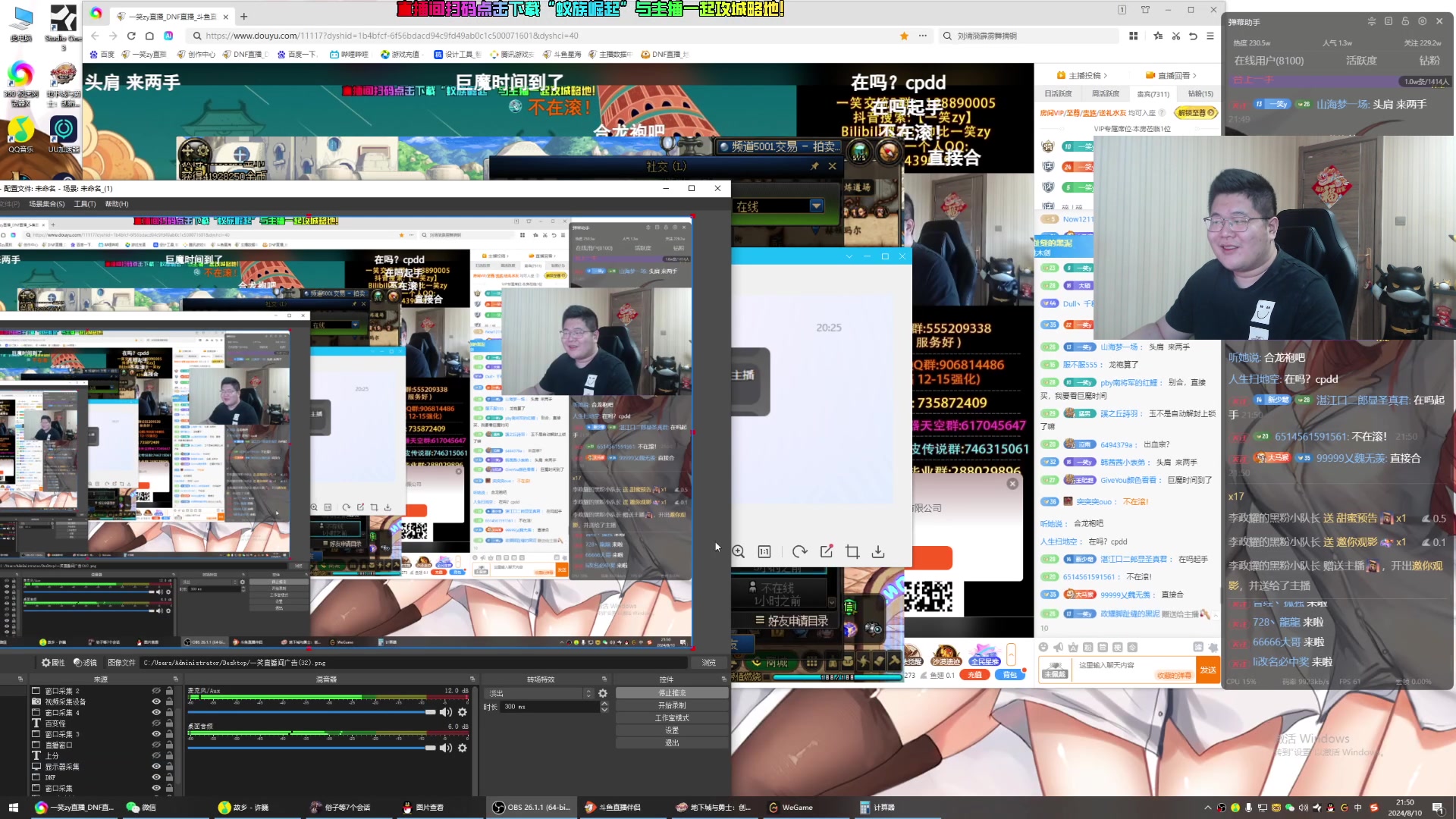
Task: Send chat message with 发送 button
Action: click(1208, 670)
